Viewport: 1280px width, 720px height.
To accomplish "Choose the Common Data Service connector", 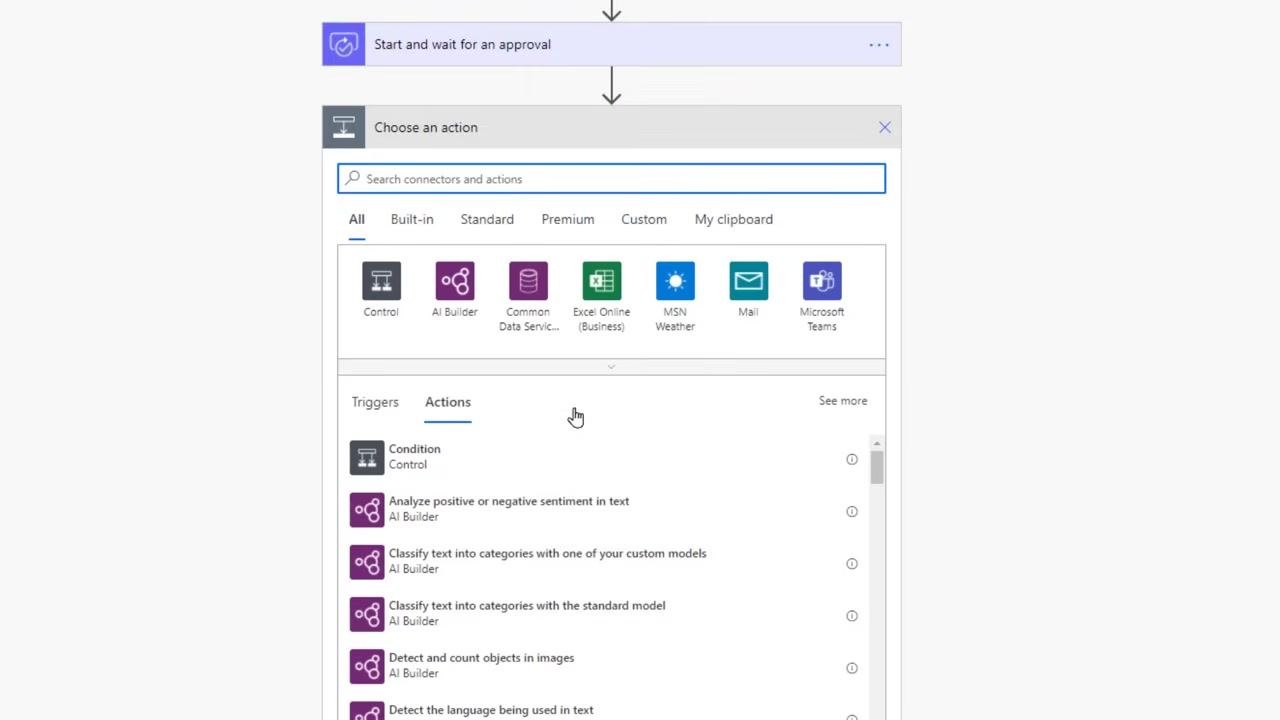I will pos(528,281).
